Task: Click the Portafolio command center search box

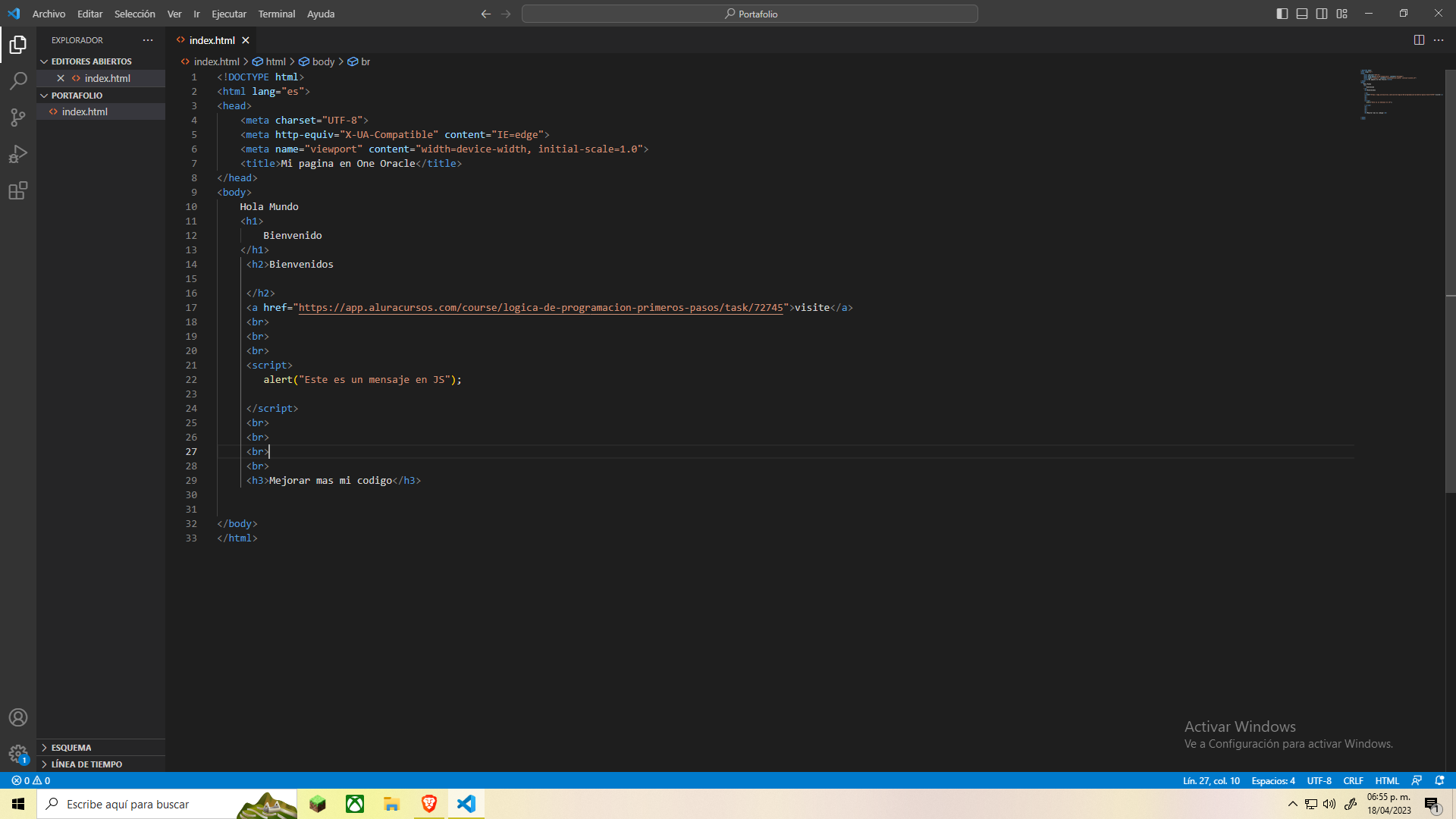Action: click(749, 14)
